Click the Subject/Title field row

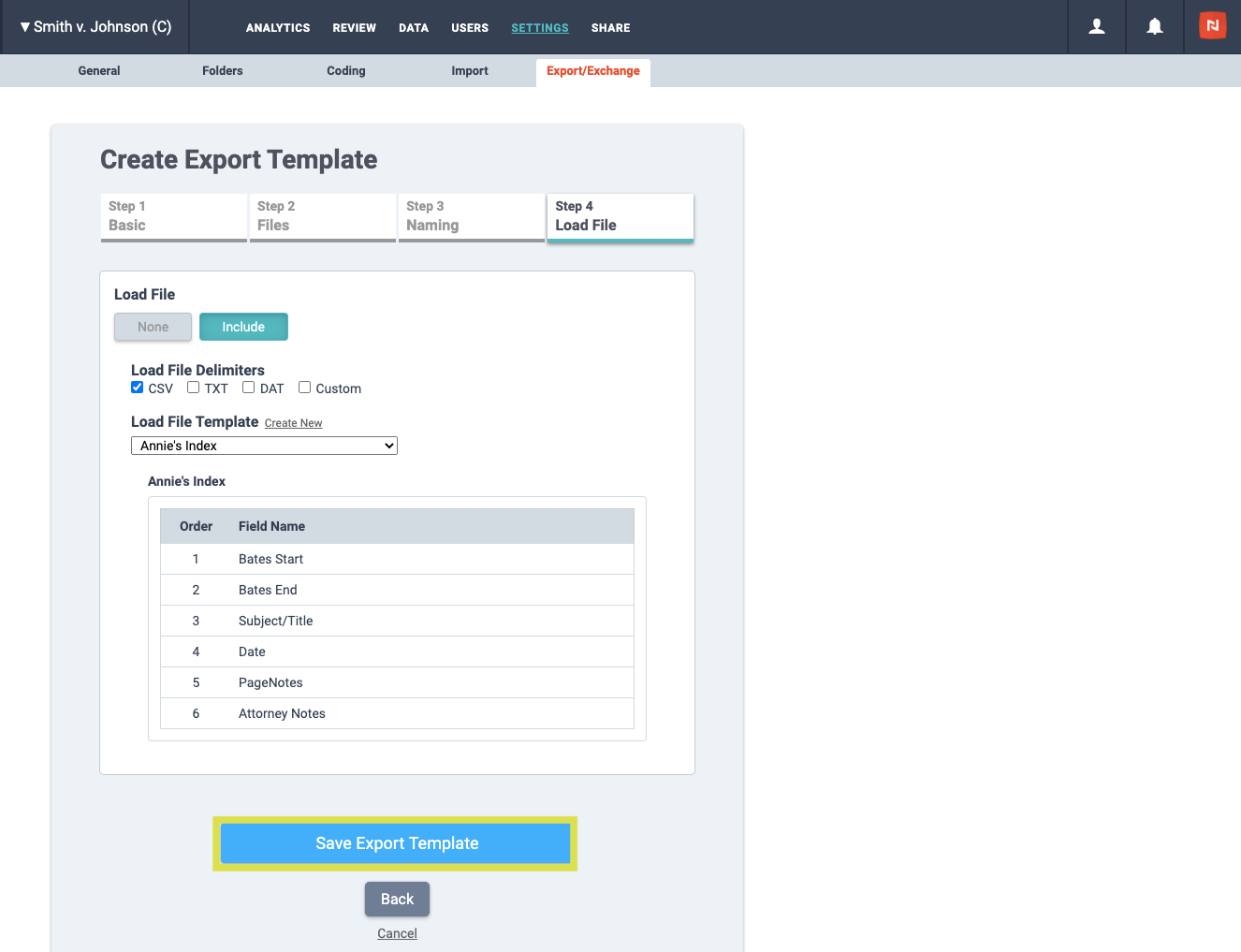397,621
